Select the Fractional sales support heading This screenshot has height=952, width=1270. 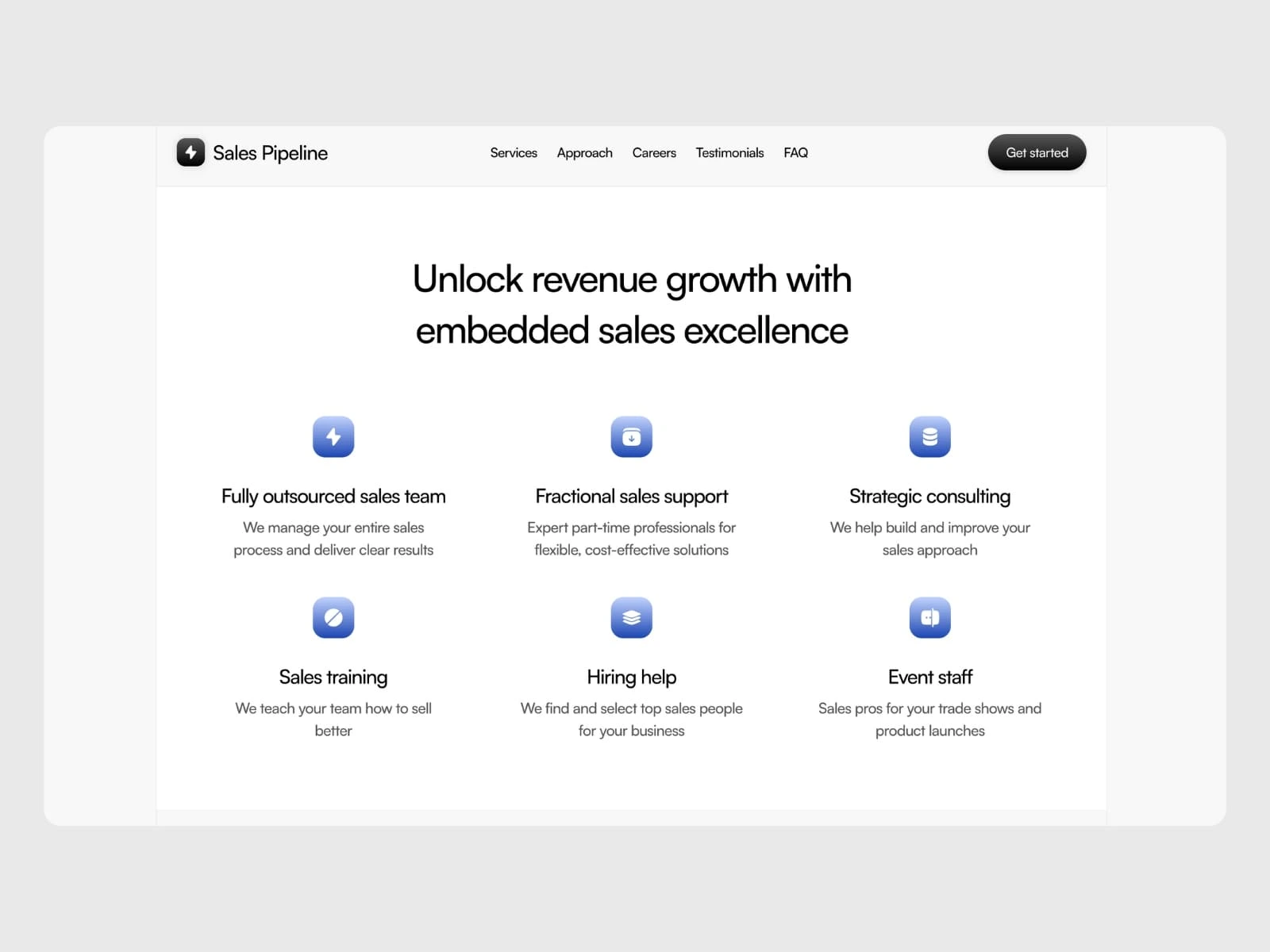point(632,497)
